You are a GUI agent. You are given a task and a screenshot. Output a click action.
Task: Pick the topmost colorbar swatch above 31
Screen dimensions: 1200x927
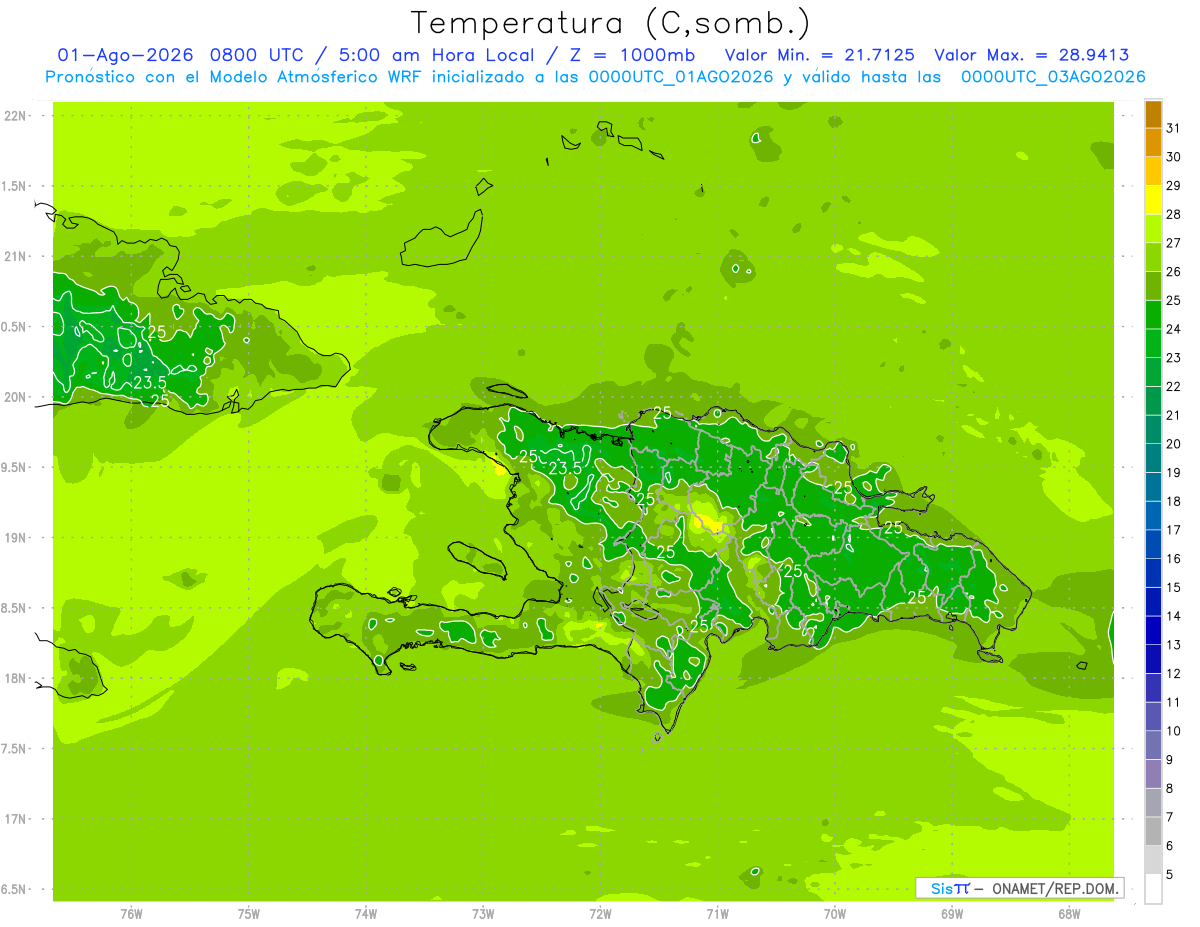pyautogui.click(x=1153, y=114)
